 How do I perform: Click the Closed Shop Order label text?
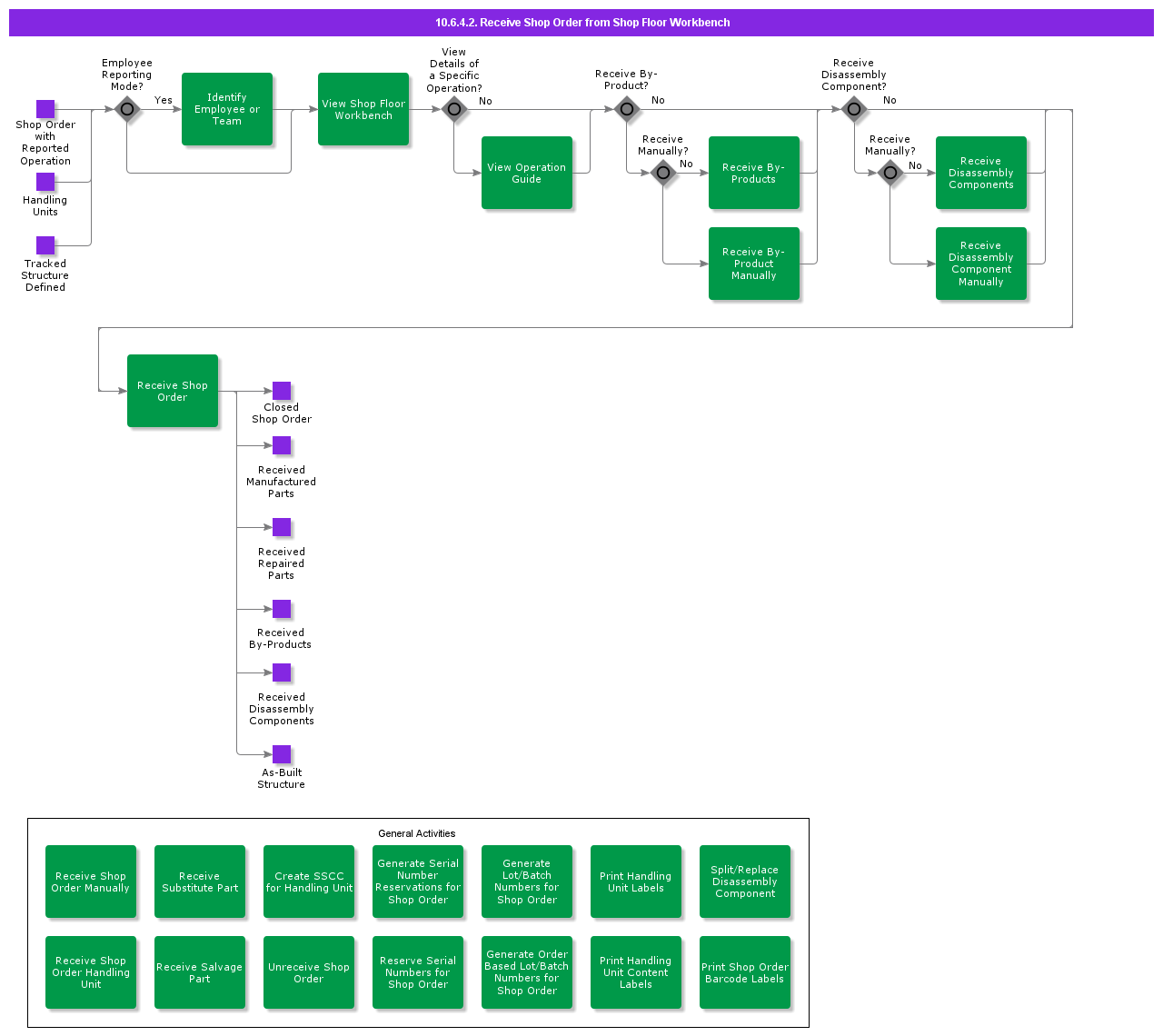pyautogui.click(x=282, y=413)
